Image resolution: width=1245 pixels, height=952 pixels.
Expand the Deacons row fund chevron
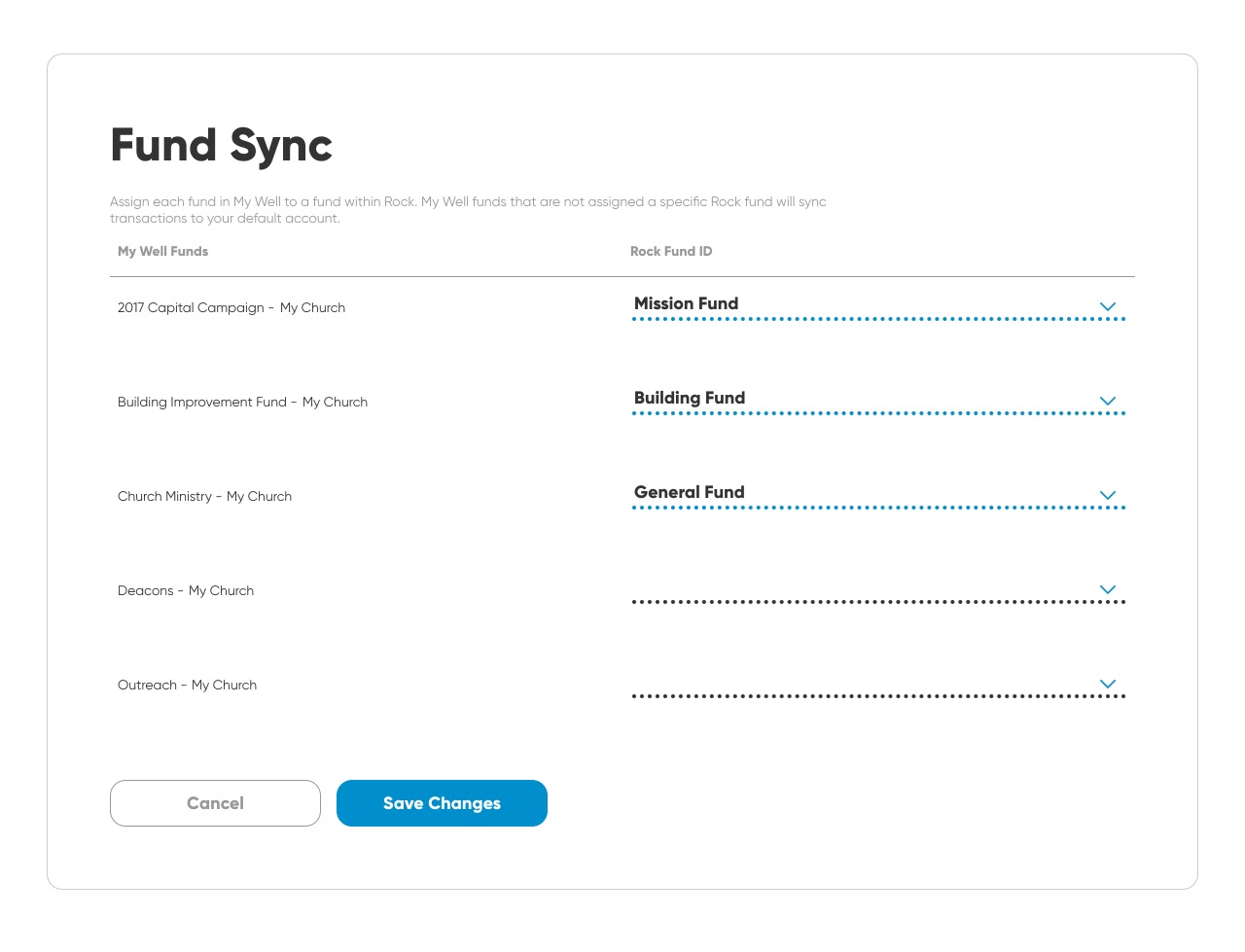point(1107,589)
